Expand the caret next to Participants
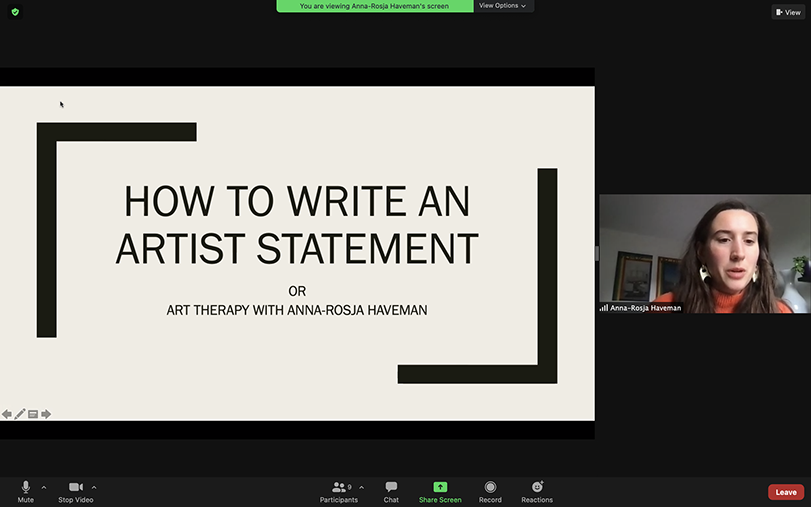 pos(361,487)
